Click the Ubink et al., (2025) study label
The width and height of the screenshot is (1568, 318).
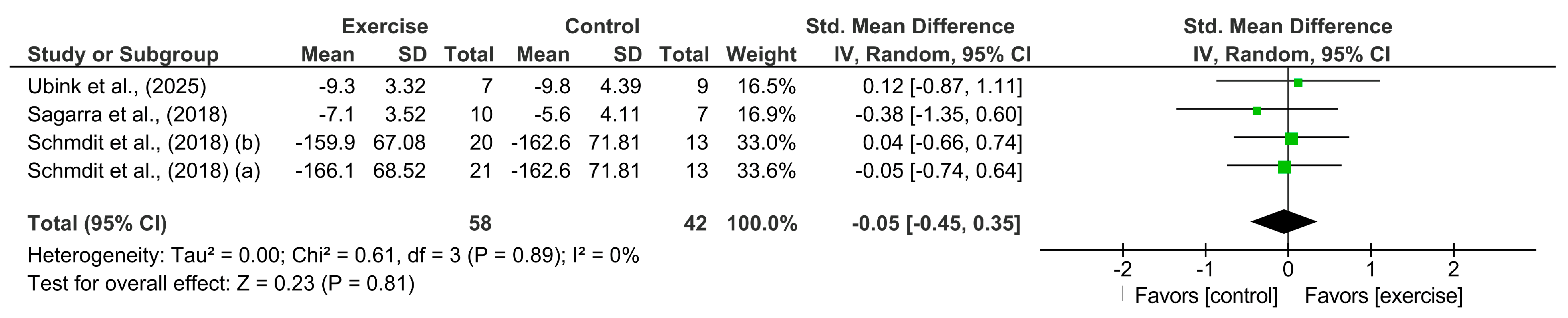(117, 86)
